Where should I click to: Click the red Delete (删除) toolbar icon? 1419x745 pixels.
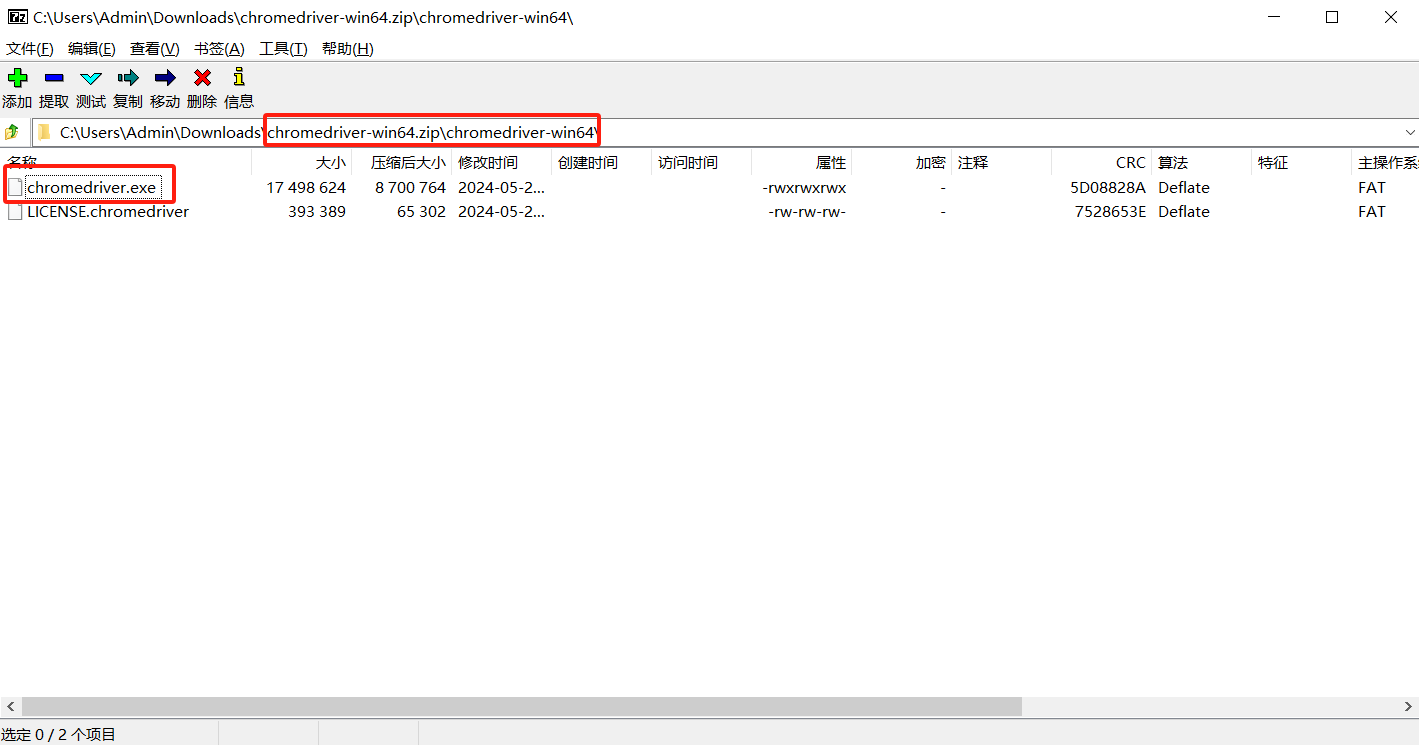pos(202,78)
